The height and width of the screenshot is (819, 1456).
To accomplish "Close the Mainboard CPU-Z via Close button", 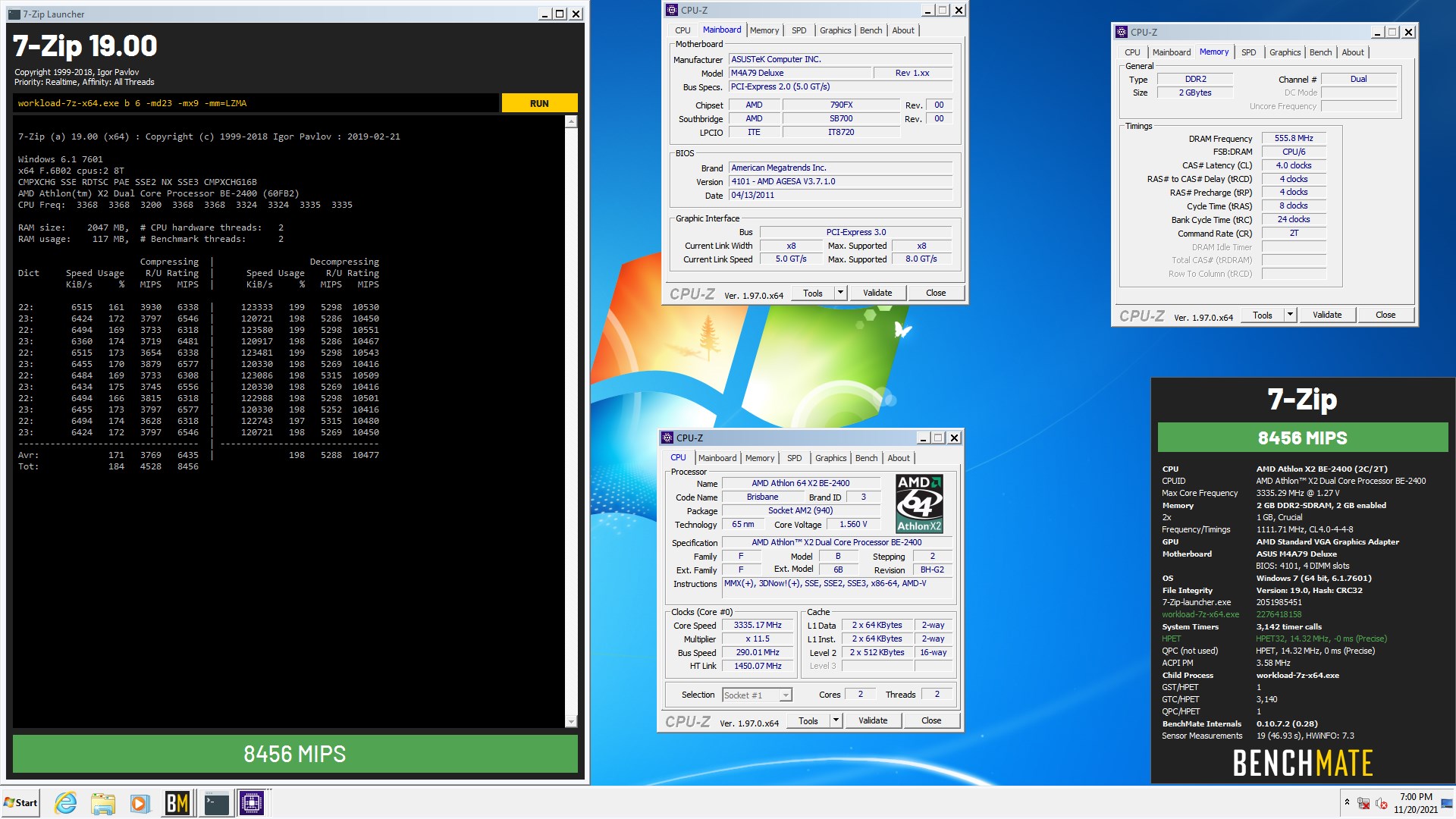I will point(936,293).
